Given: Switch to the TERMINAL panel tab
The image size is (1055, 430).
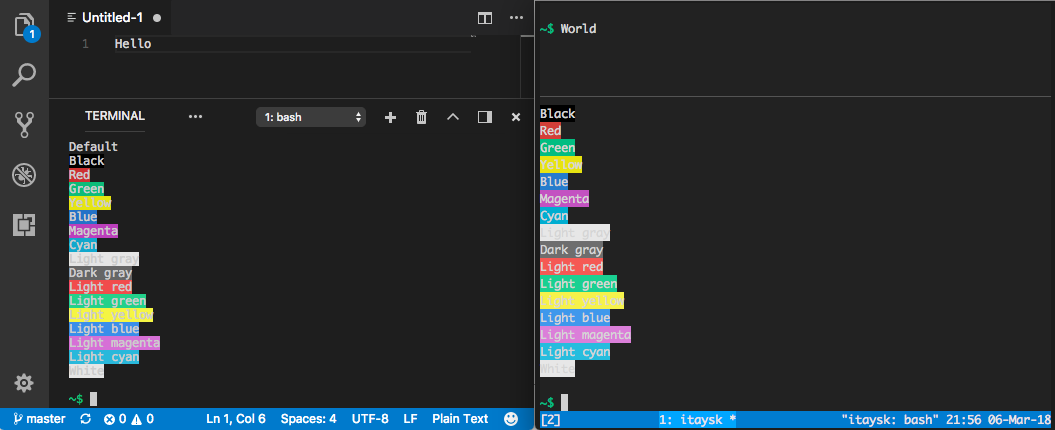Looking at the screenshot, I should pyautogui.click(x=115, y=116).
